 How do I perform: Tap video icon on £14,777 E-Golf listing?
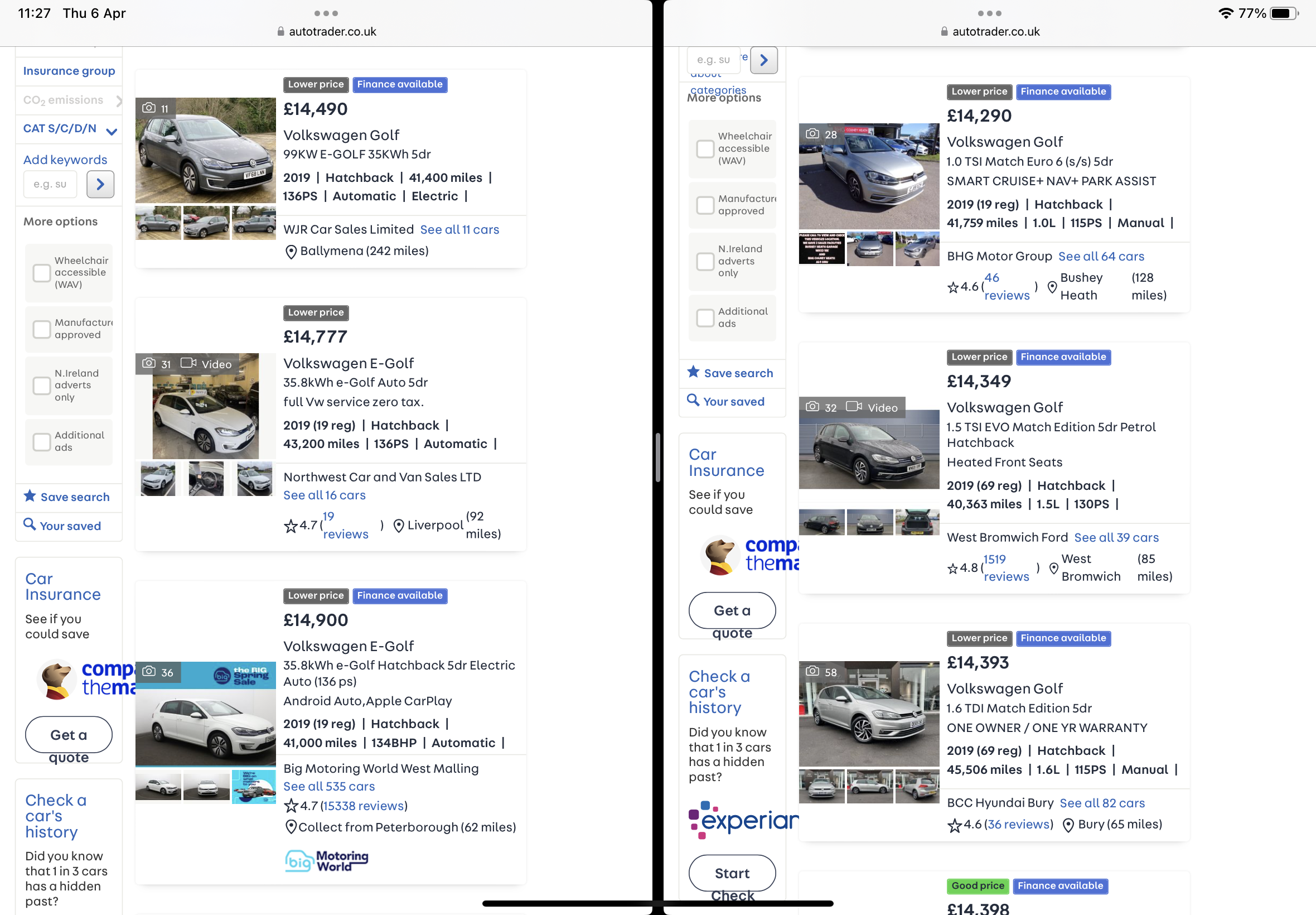point(188,363)
